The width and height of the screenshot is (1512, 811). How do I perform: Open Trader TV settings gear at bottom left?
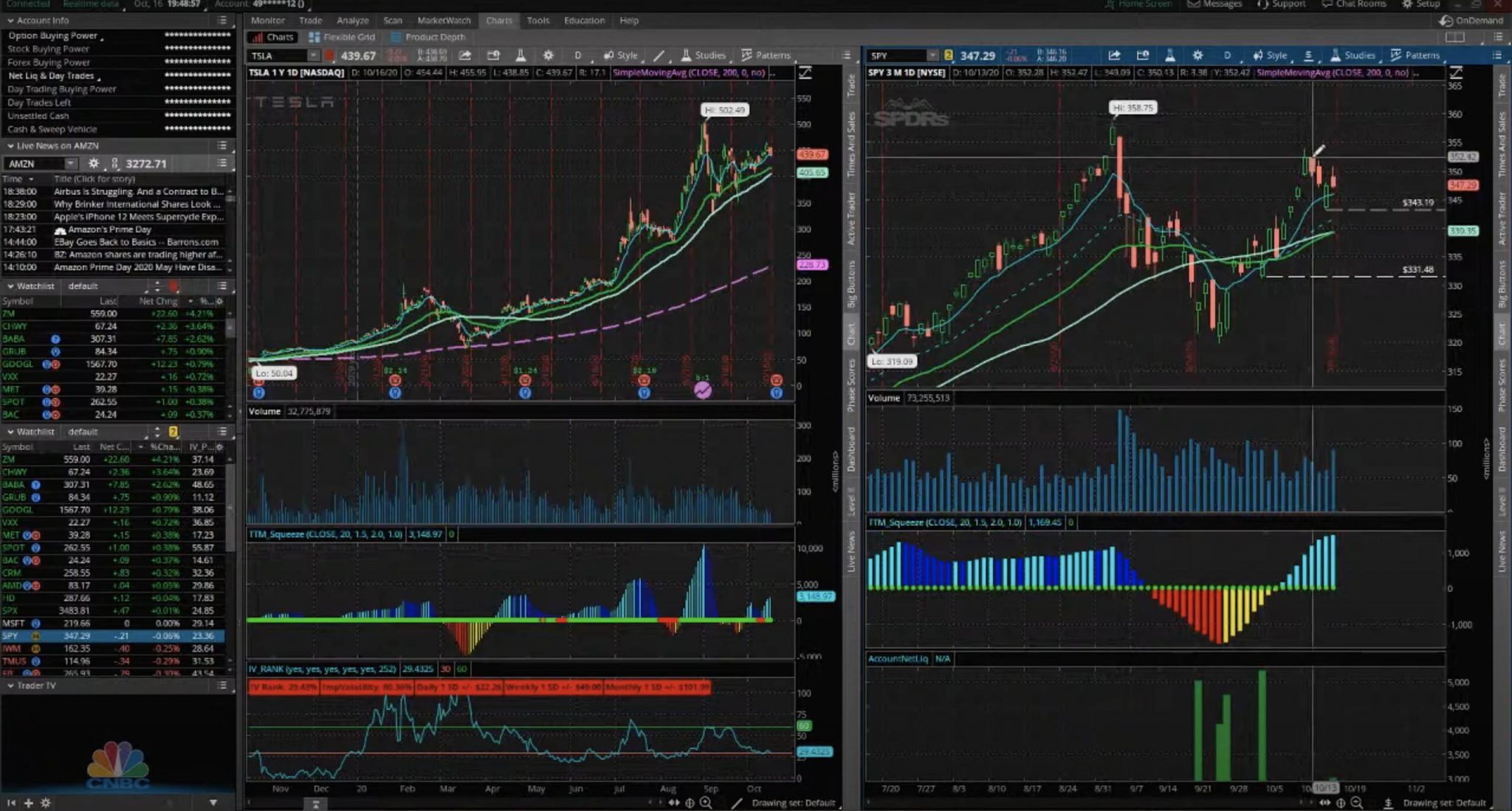[x=46, y=803]
